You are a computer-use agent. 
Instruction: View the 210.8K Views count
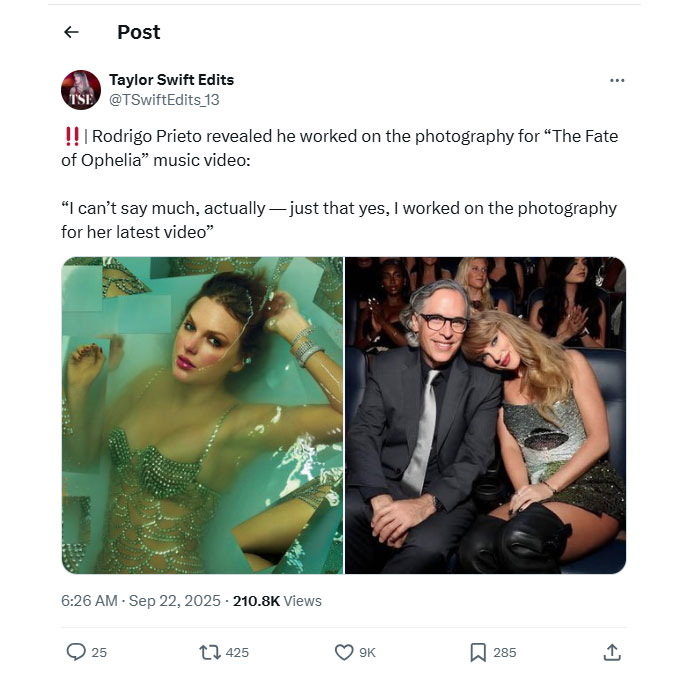tap(277, 601)
